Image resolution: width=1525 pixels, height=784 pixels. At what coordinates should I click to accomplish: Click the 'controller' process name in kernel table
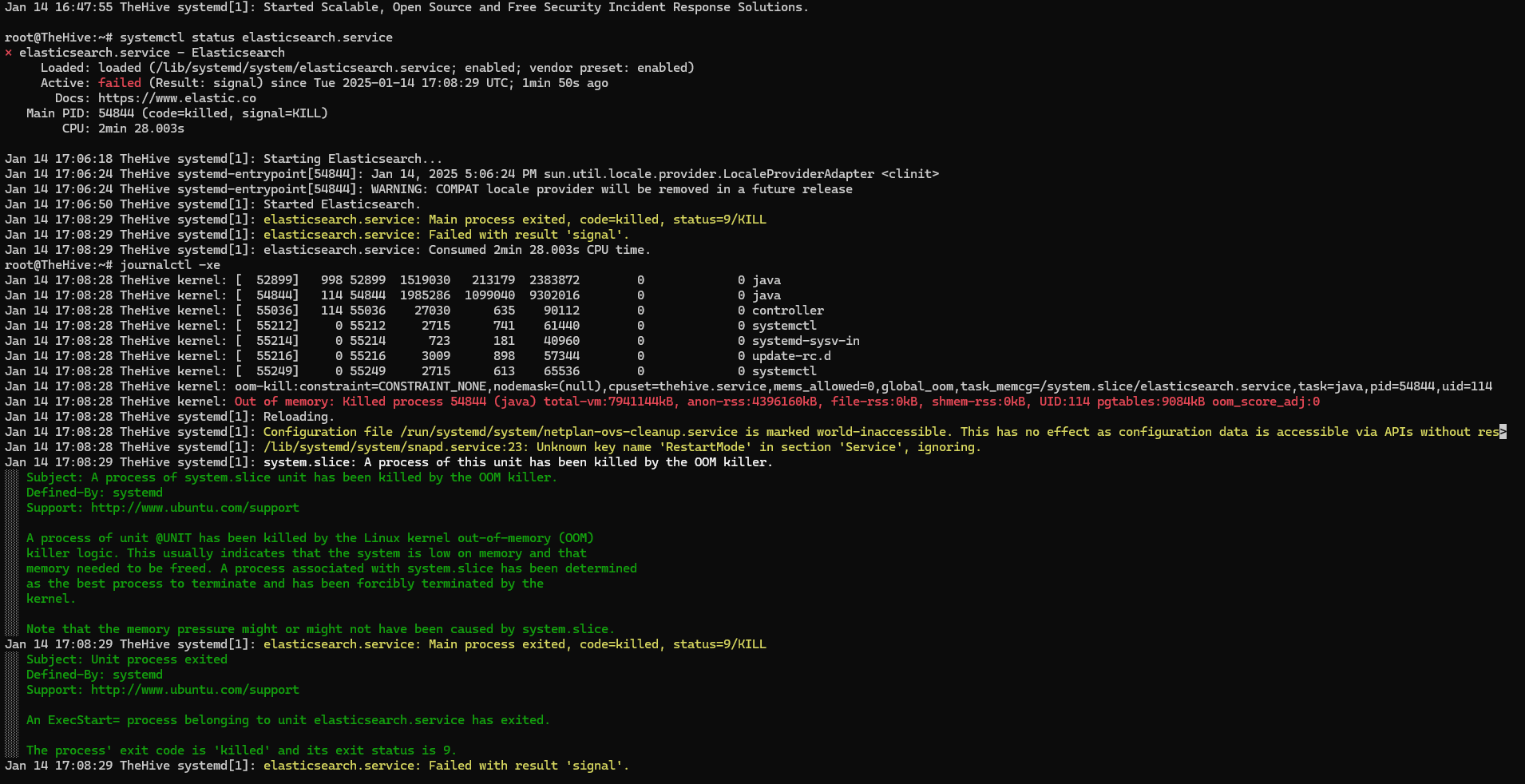(x=787, y=311)
